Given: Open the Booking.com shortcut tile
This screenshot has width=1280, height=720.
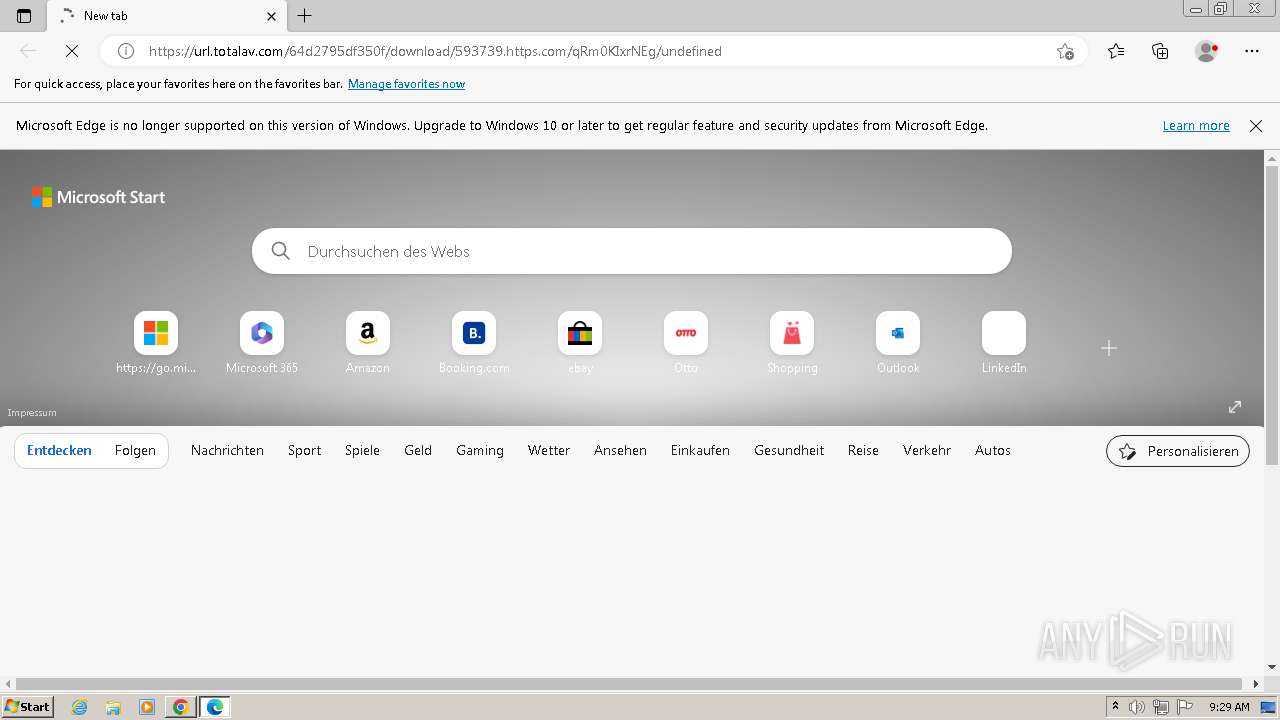Looking at the screenshot, I should pyautogui.click(x=474, y=343).
